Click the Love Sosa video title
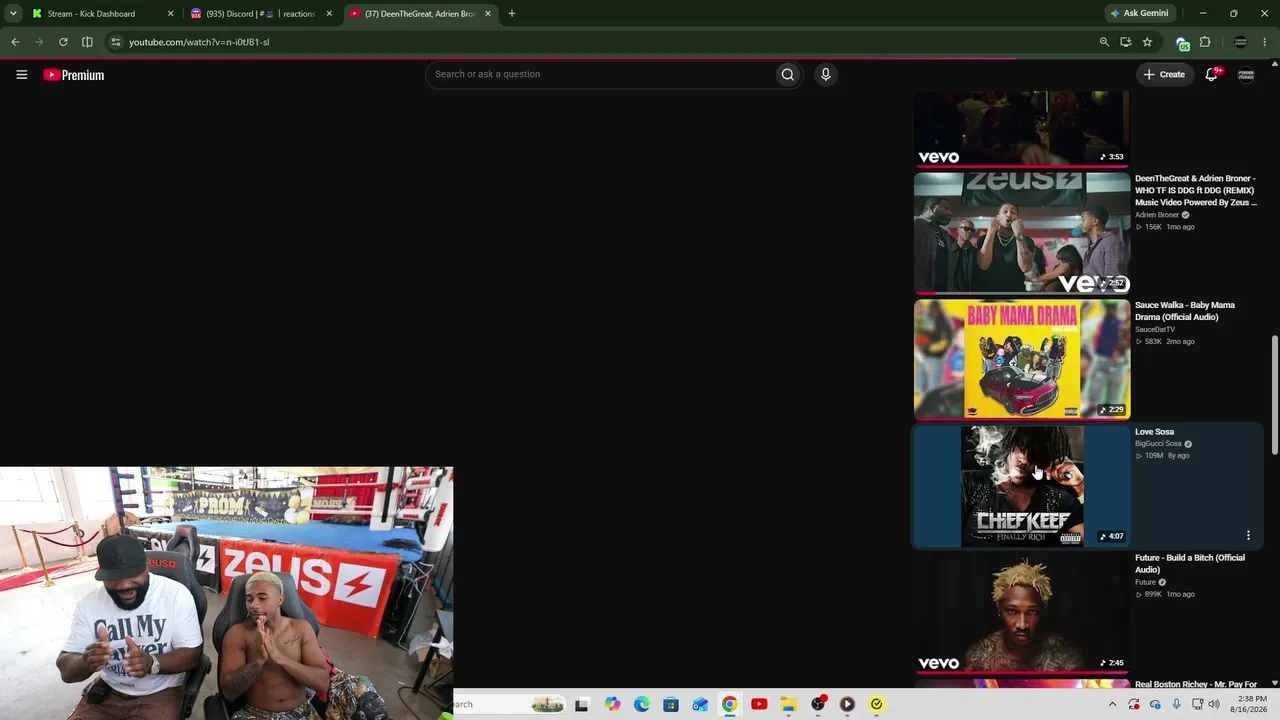1280x720 pixels. coord(1155,432)
